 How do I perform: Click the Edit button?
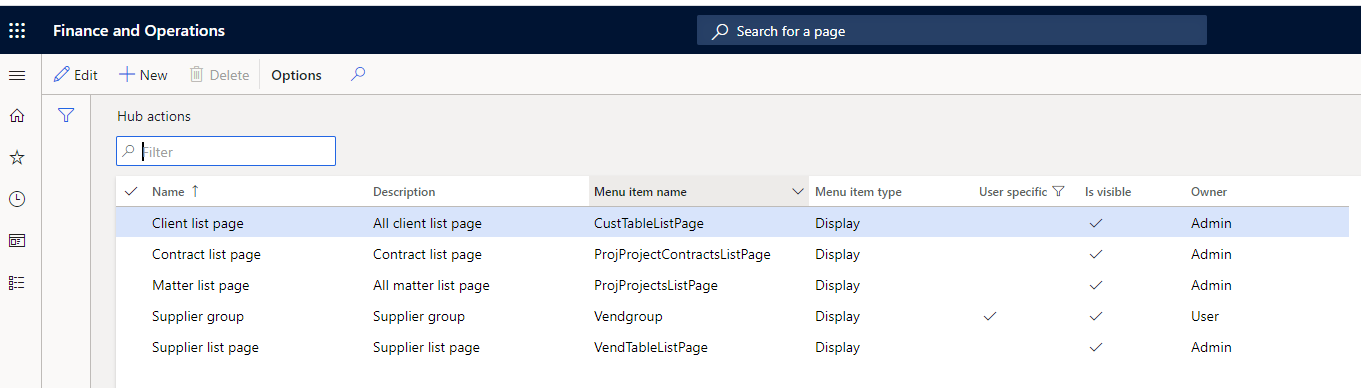click(x=76, y=75)
